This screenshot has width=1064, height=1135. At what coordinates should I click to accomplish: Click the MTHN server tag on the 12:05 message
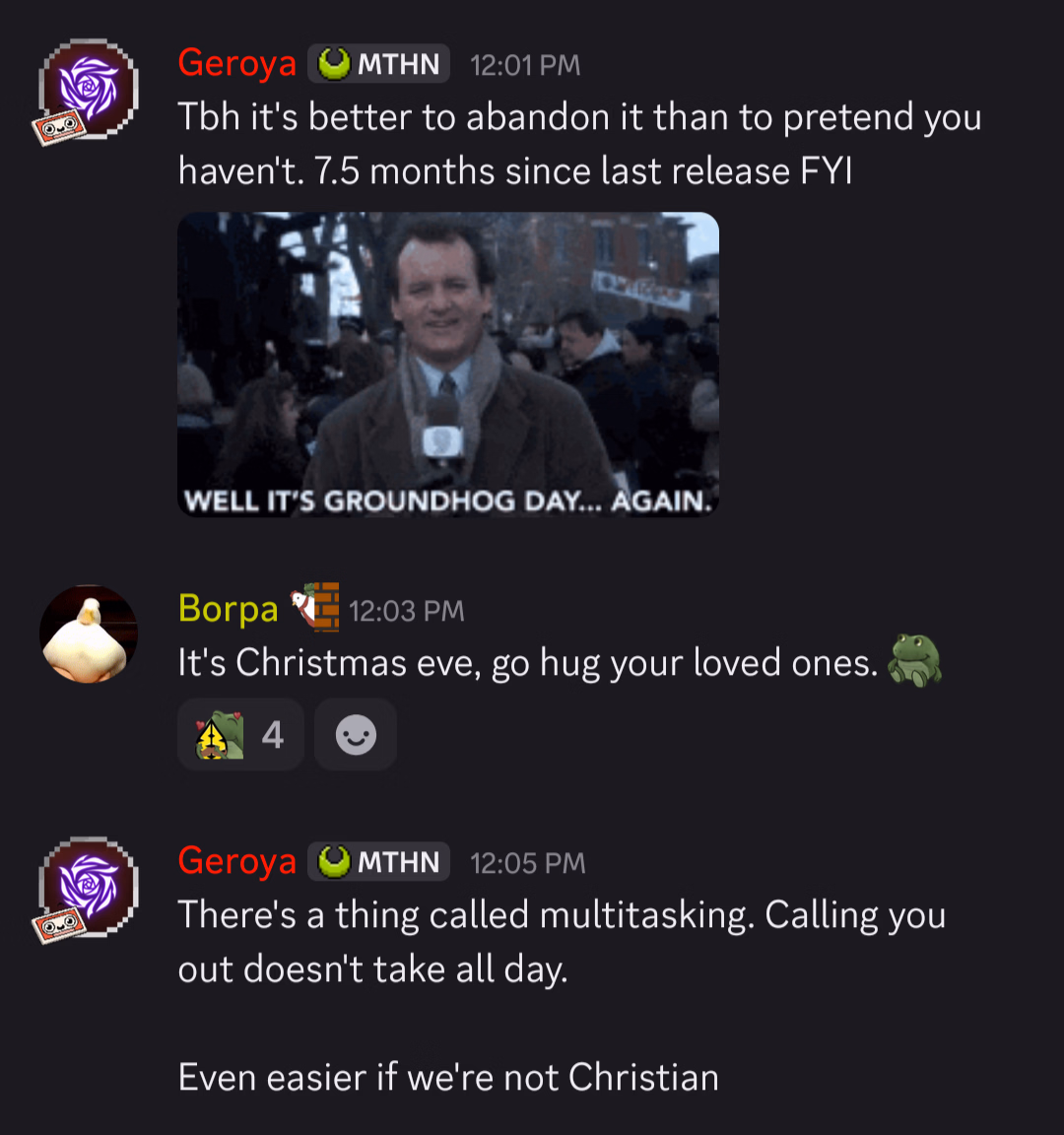point(378,861)
